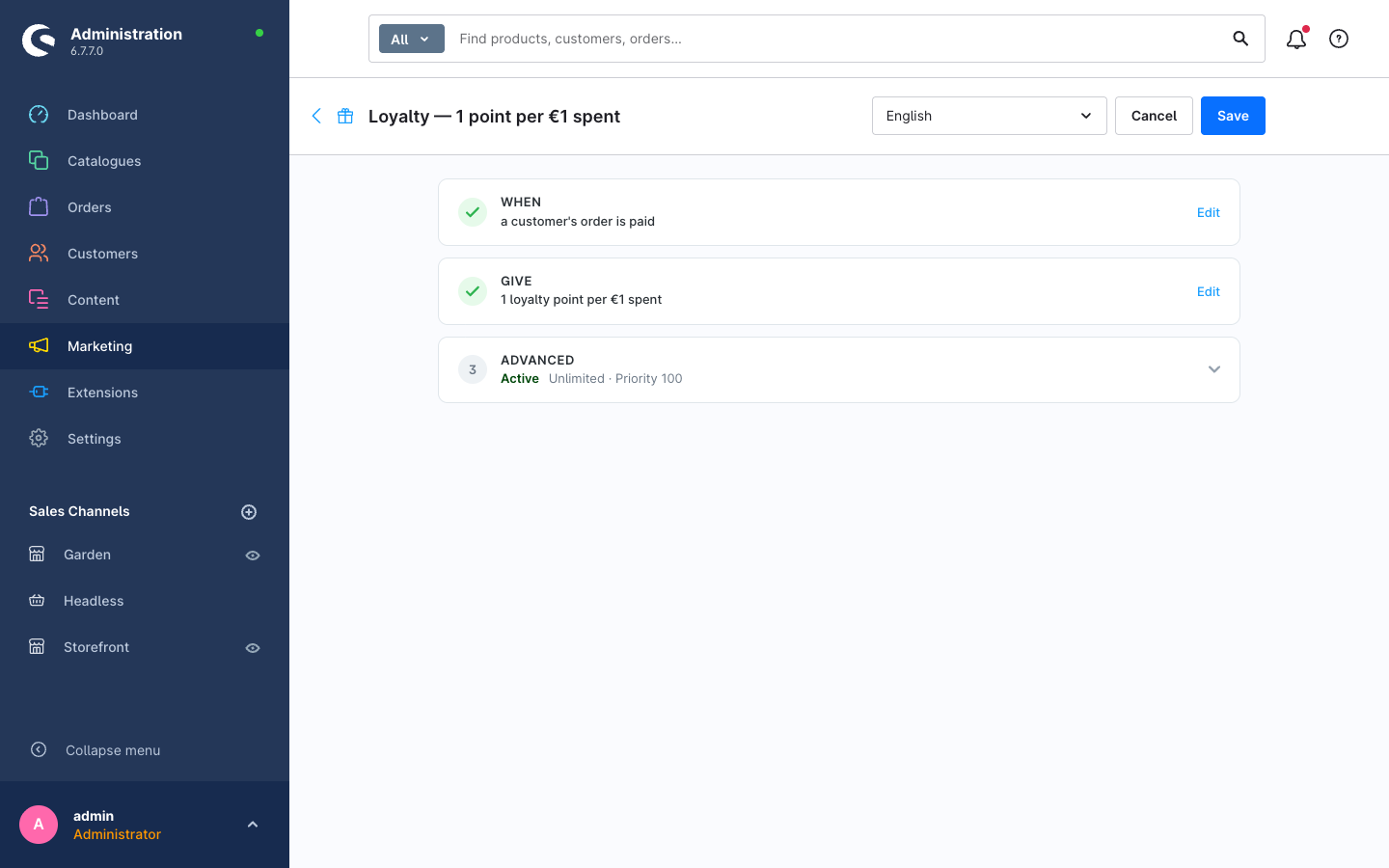Viewport: 1389px width, 868px height.
Task: Open the Content layout icon
Action: click(39, 300)
